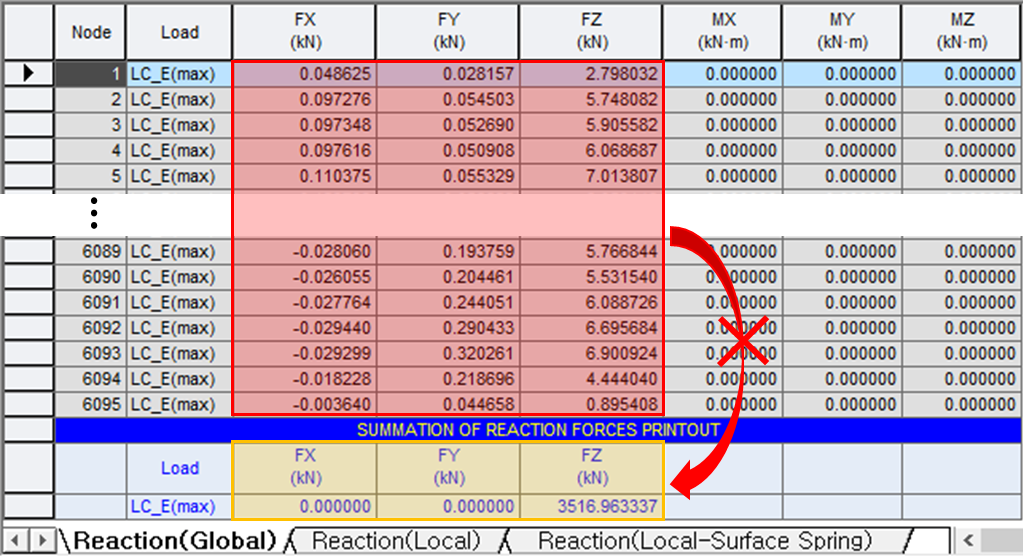Click FX value 0.110375 for node 5

(305, 176)
